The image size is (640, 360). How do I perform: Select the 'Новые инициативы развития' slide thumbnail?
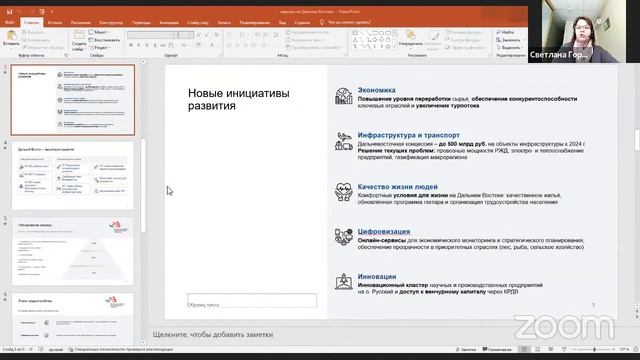coord(73,100)
